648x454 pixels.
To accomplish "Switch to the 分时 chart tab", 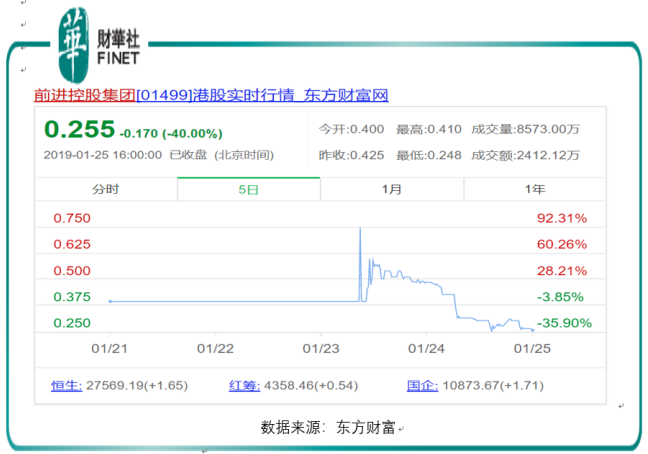I will pyautogui.click(x=106, y=190).
